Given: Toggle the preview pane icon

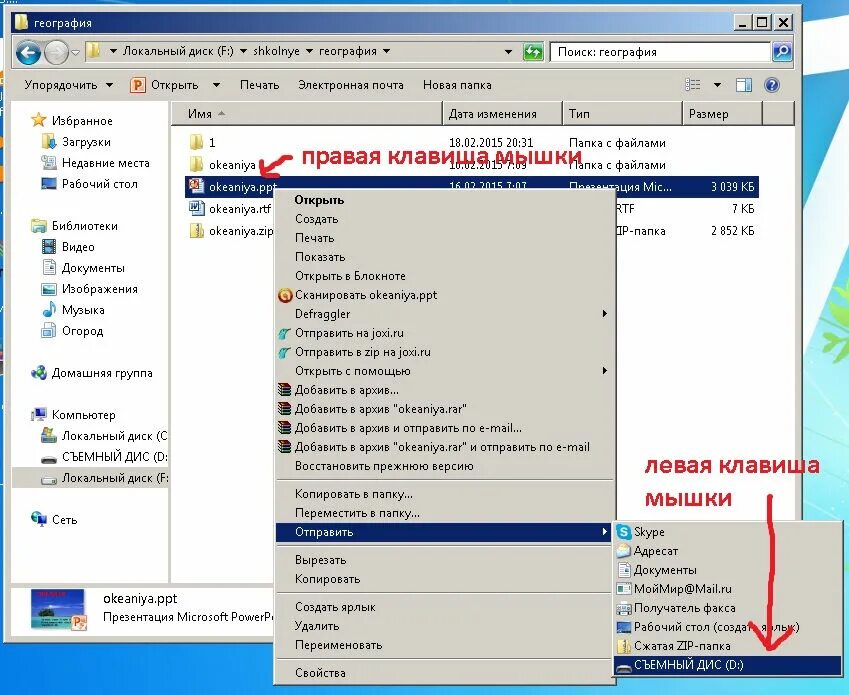Looking at the screenshot, I should (x=744, y=85).
